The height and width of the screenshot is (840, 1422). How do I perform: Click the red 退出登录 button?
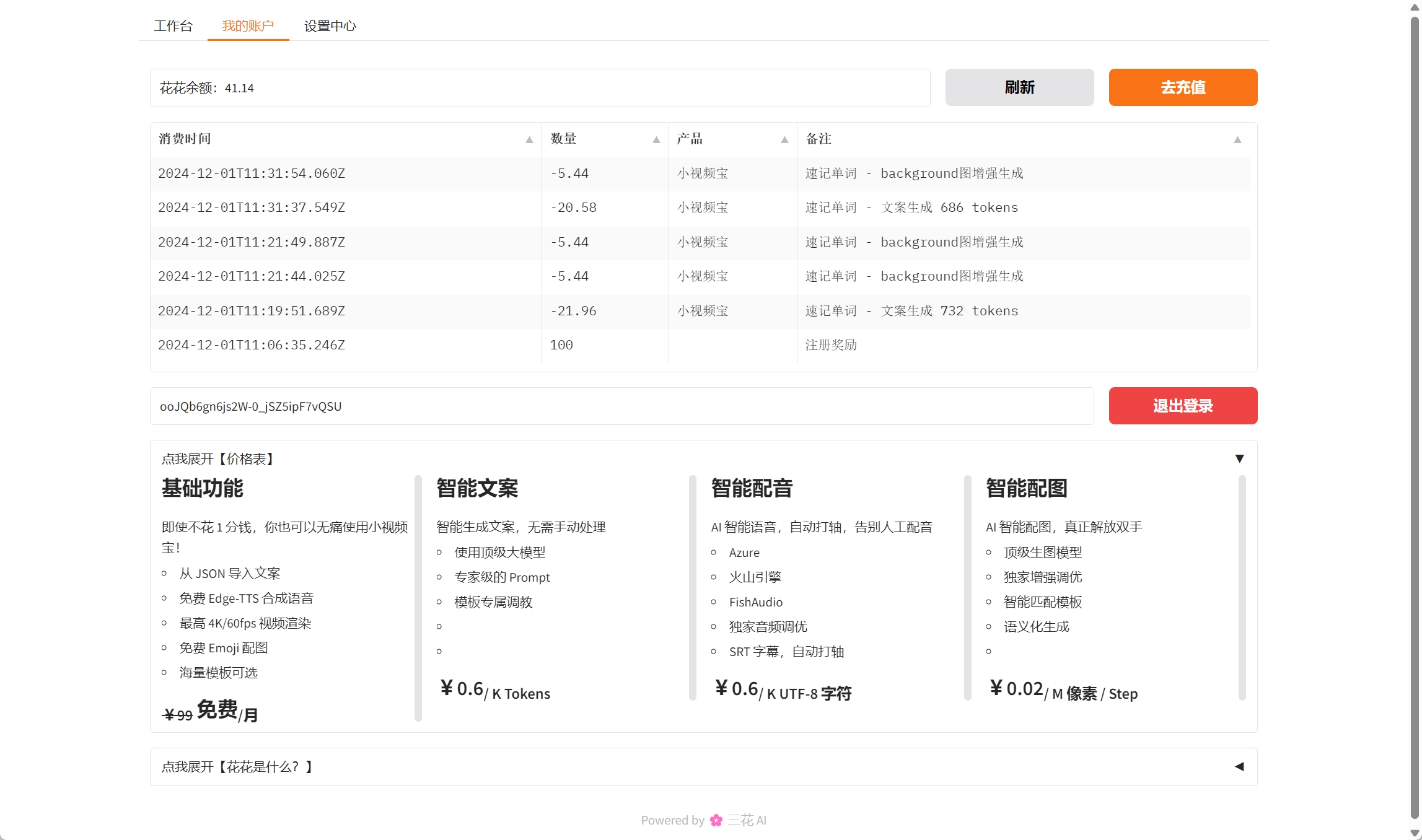(x=1183, y=406)
